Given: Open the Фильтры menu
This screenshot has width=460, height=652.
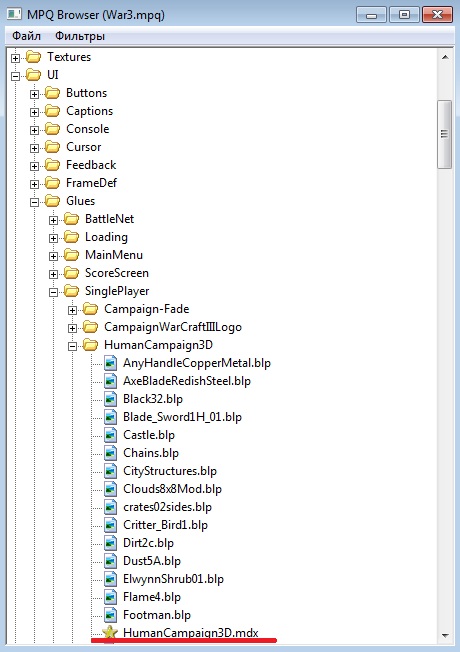Looking at the screenshot, I should [x=80, y=36].
